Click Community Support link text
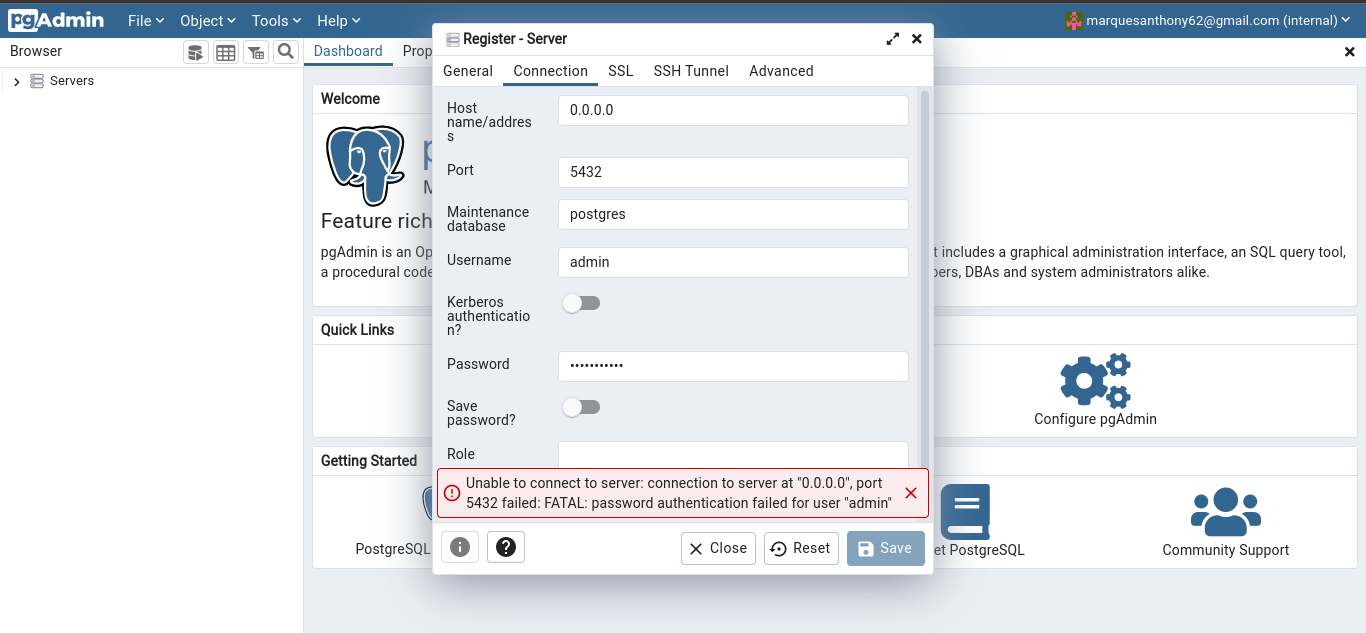Image resolution: width=1366 pixels, height=633 pixels. click(1226, 550)
